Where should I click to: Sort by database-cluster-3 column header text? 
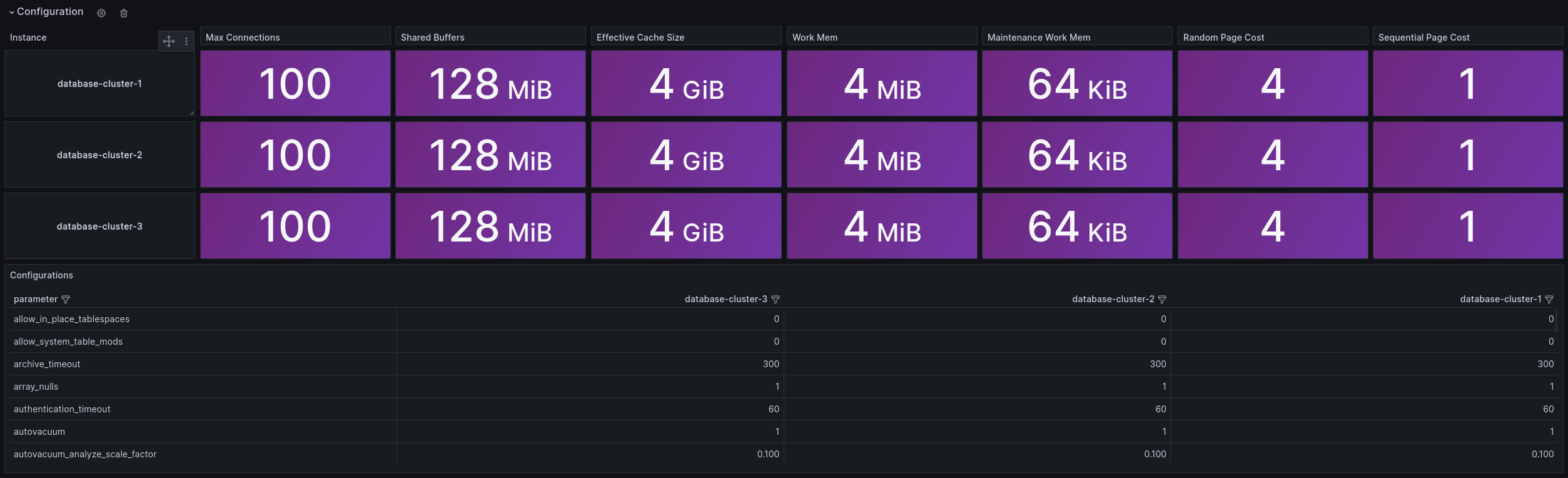(x=726, y=299)
